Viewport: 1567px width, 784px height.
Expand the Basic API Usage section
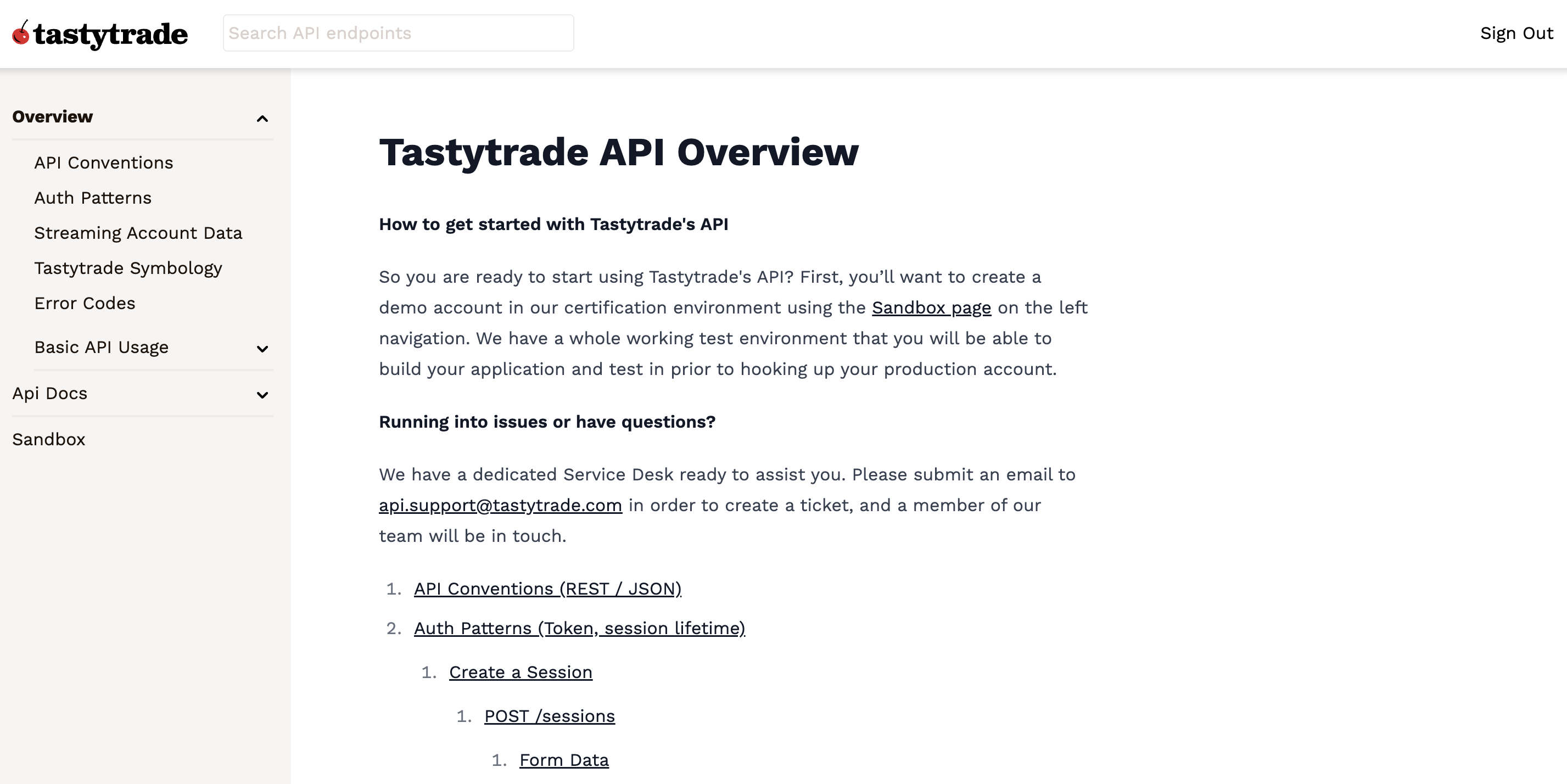262,349
